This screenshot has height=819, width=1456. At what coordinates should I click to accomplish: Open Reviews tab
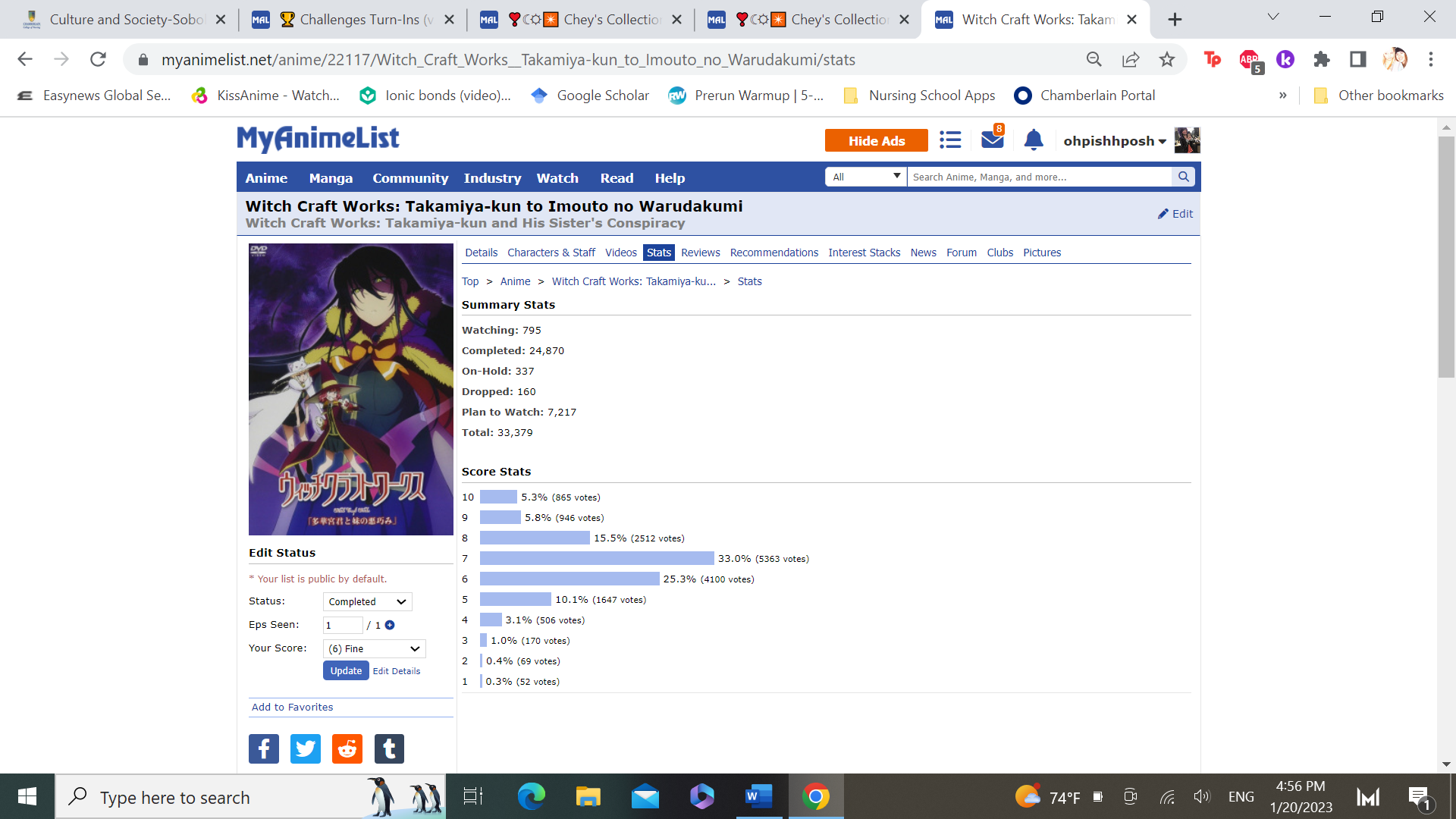click(701, 253)
